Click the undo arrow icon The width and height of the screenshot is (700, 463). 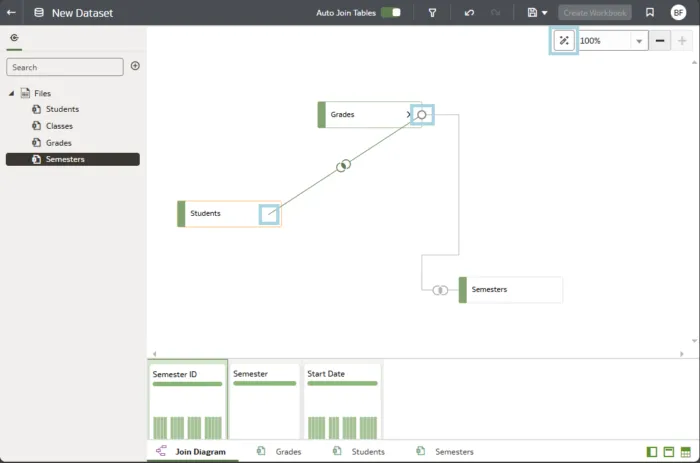470,13
